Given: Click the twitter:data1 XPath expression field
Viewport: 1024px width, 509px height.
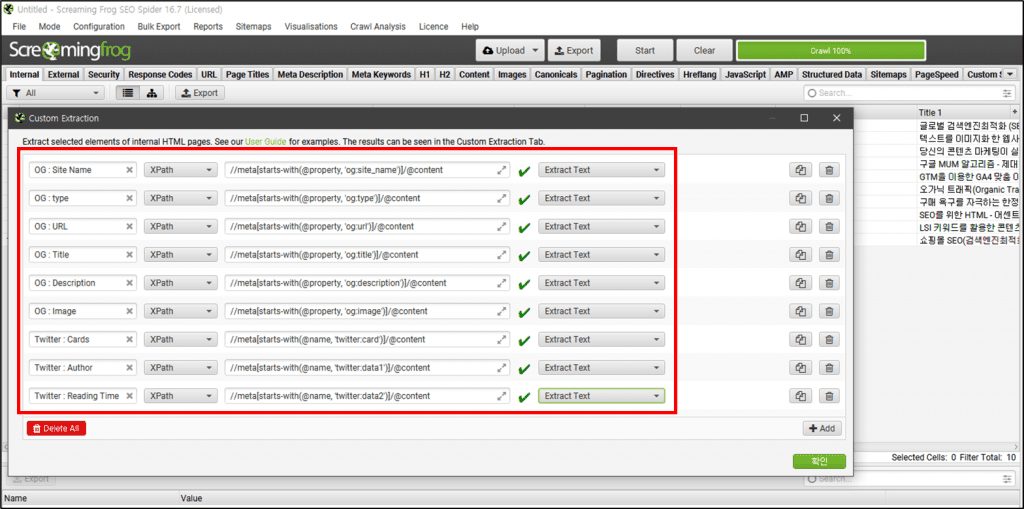Looking at the screenshot, I should (367, 368).
